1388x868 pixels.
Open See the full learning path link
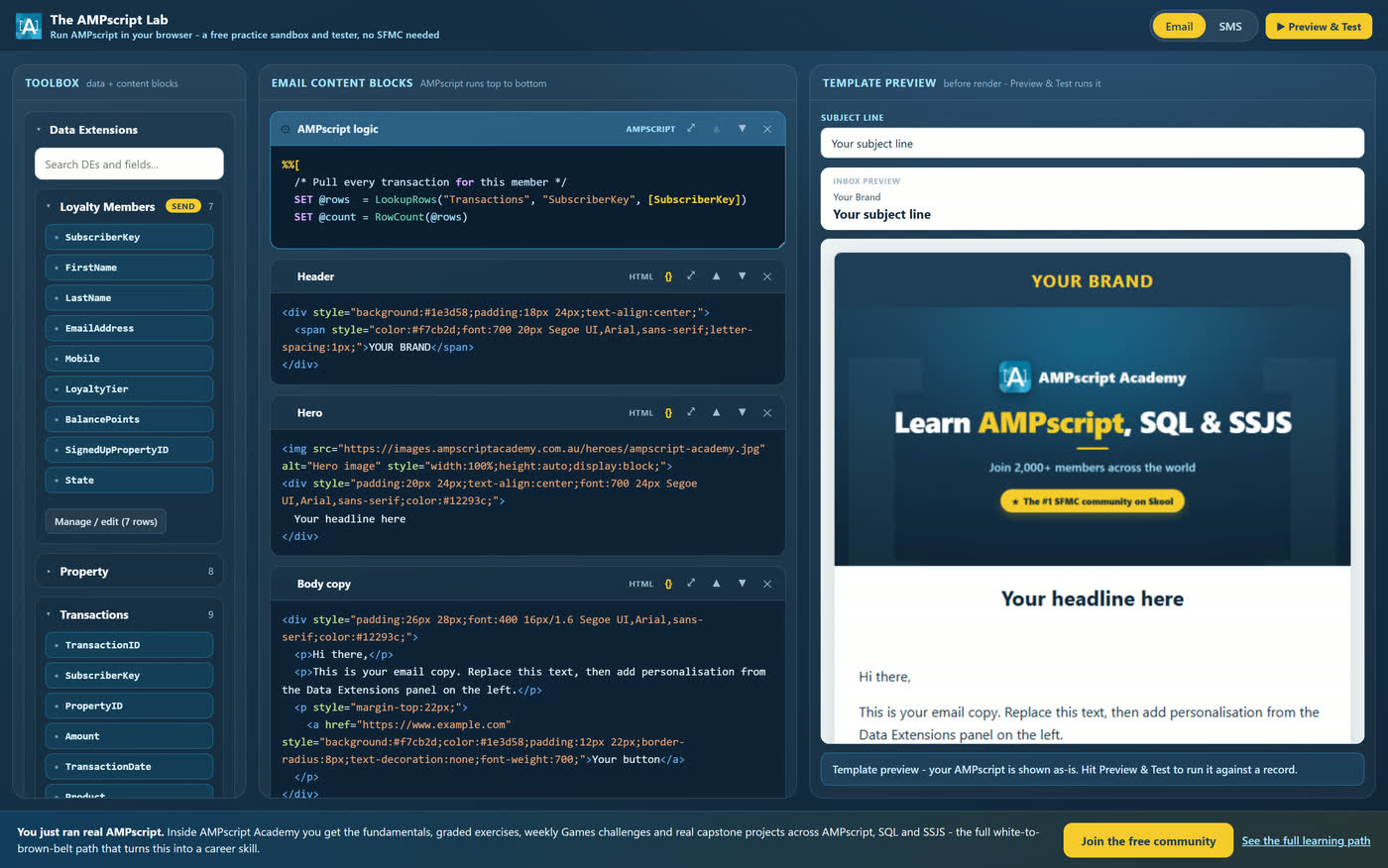coord(1306,841)
